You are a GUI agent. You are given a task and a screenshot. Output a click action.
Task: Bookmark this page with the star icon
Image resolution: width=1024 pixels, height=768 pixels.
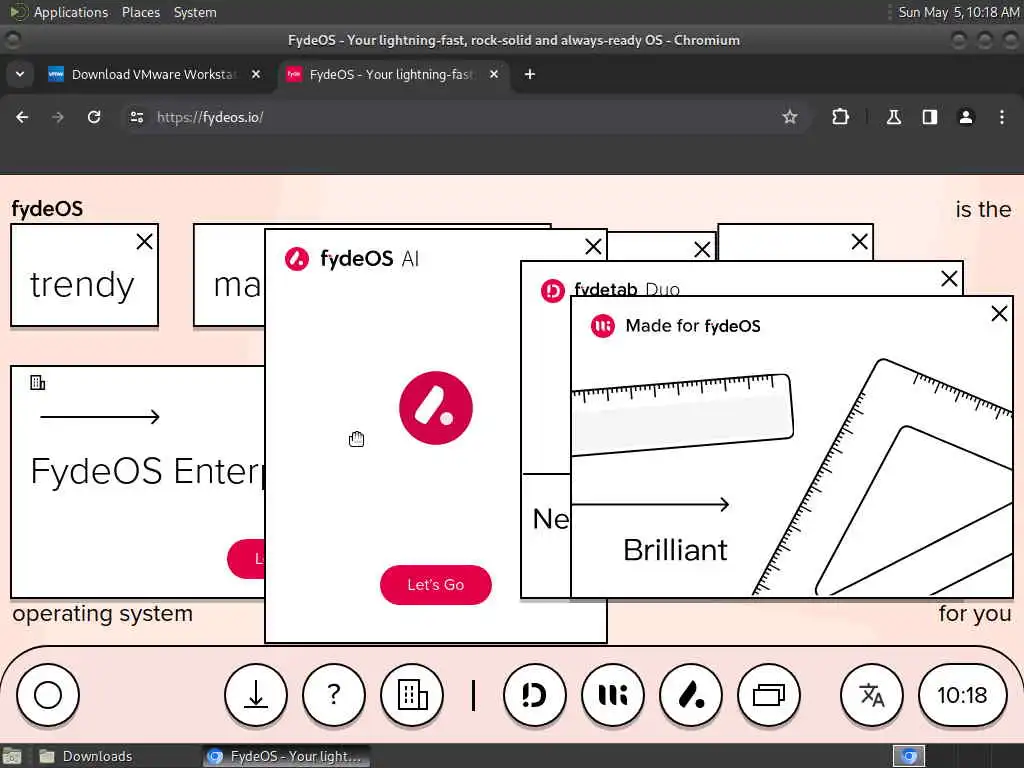(790, 117)
